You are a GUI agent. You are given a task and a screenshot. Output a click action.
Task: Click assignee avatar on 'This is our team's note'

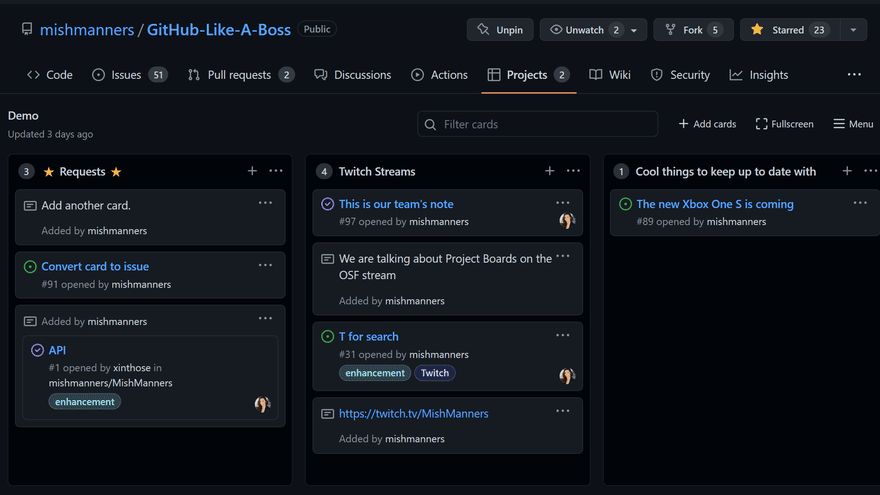click(x=567, y=221)
